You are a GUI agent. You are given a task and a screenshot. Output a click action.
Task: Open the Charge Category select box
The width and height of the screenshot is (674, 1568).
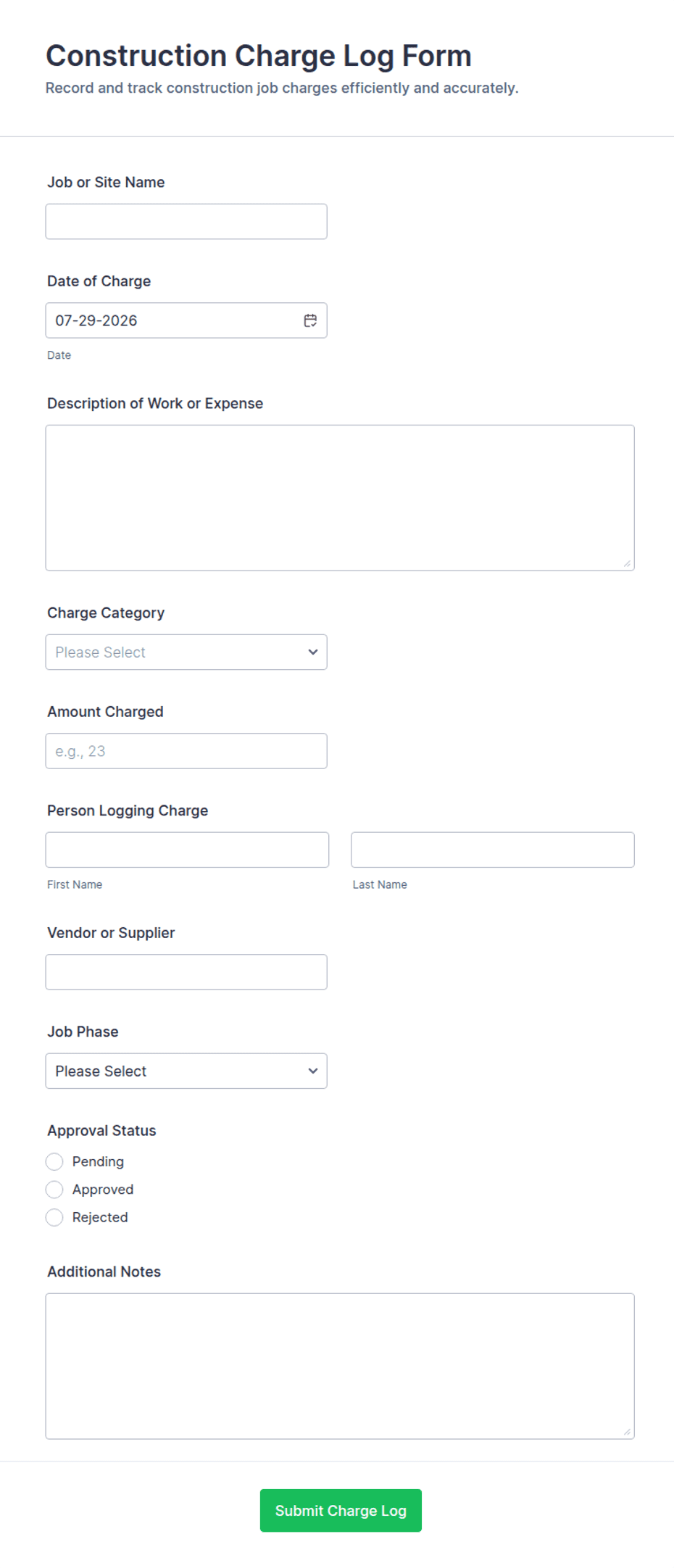click(186, 652)
